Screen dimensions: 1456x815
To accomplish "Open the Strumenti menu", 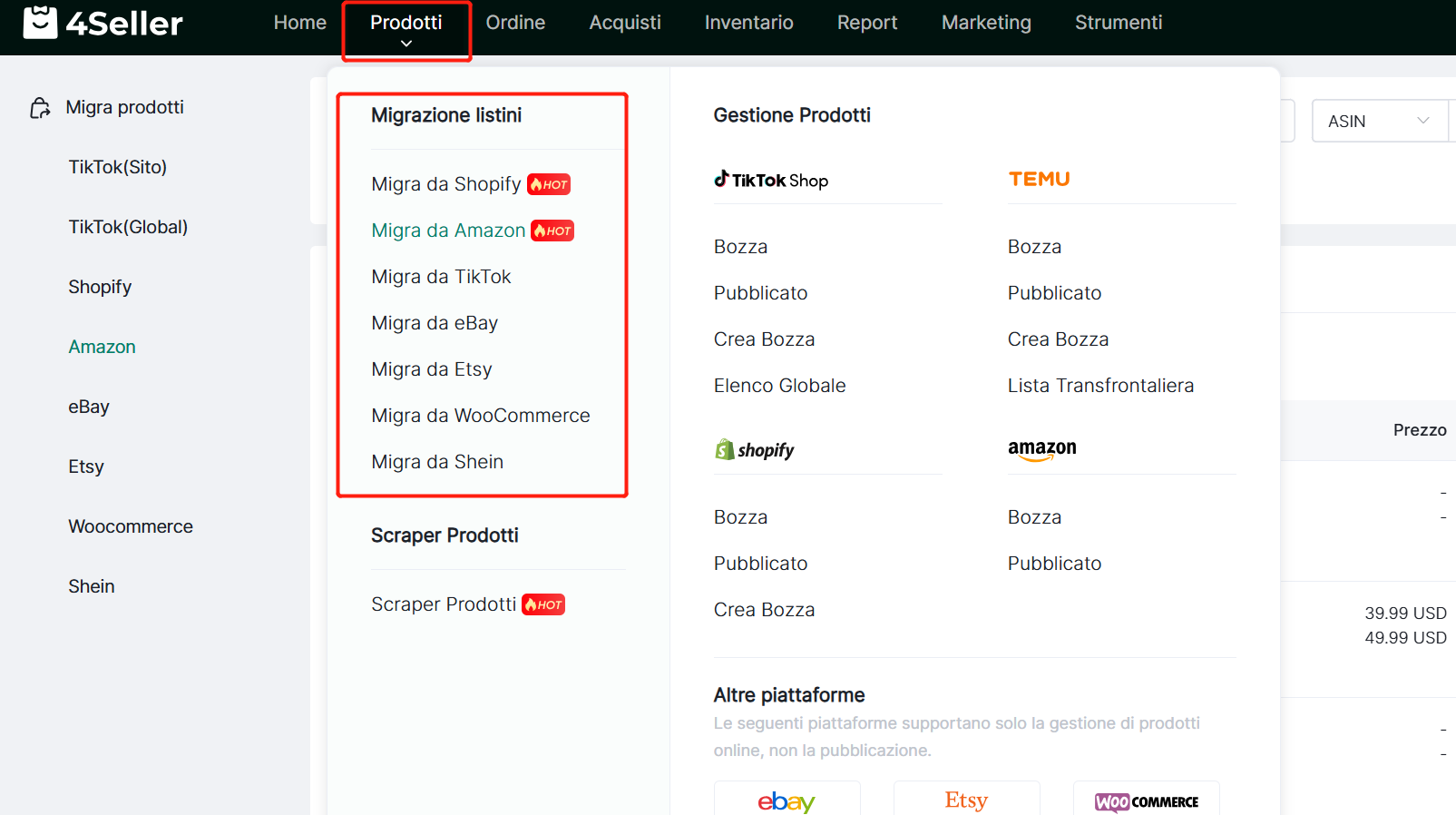I will [1119, 23].
